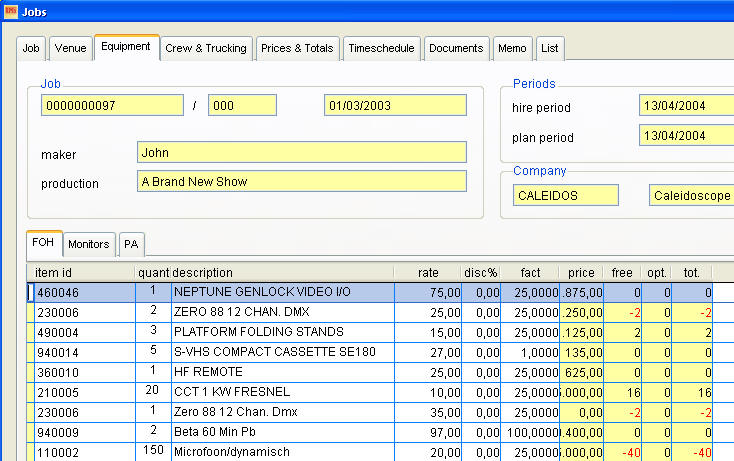Screen dimensions: 734x461
Task: Click S-VHS COMPACT CASSETTE SE180 description
Action: tap(283, 352)
